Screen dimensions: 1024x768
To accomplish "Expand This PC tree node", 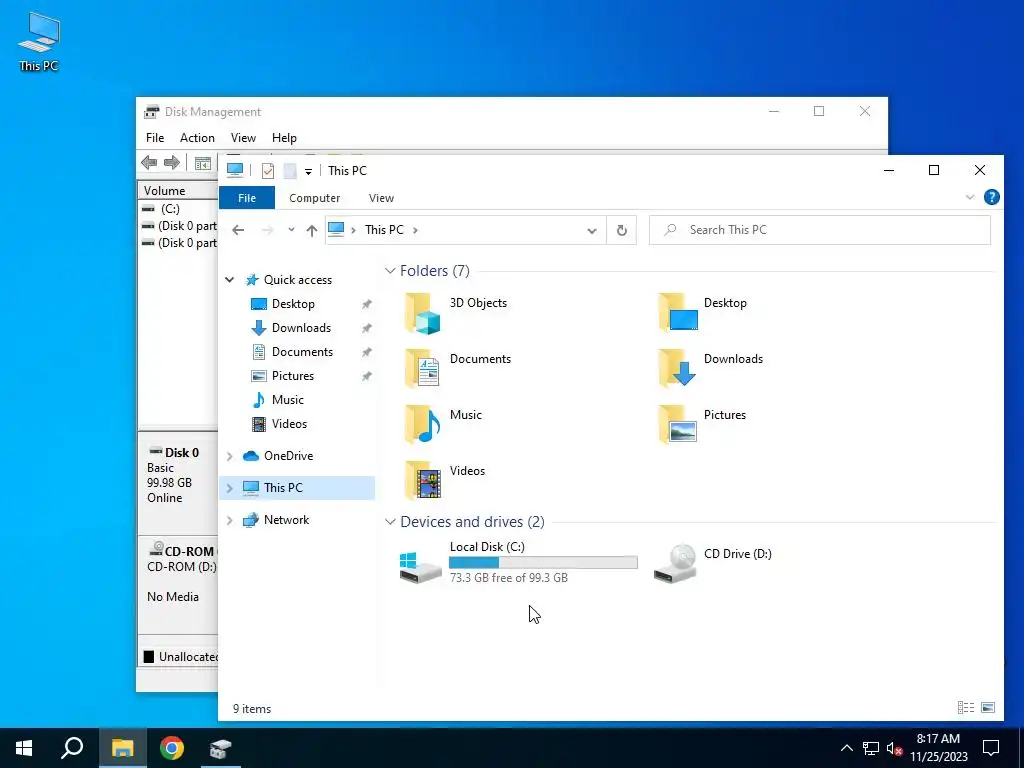I will point(229,488).
